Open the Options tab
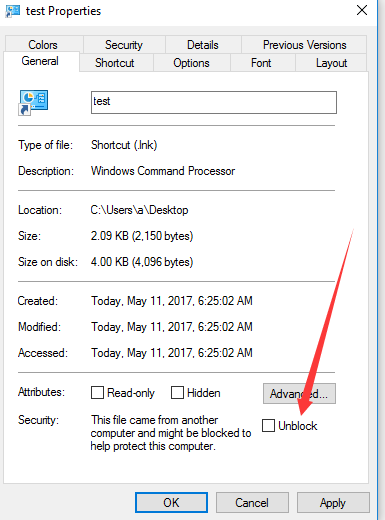385x520 pixels. click(191, 63)
